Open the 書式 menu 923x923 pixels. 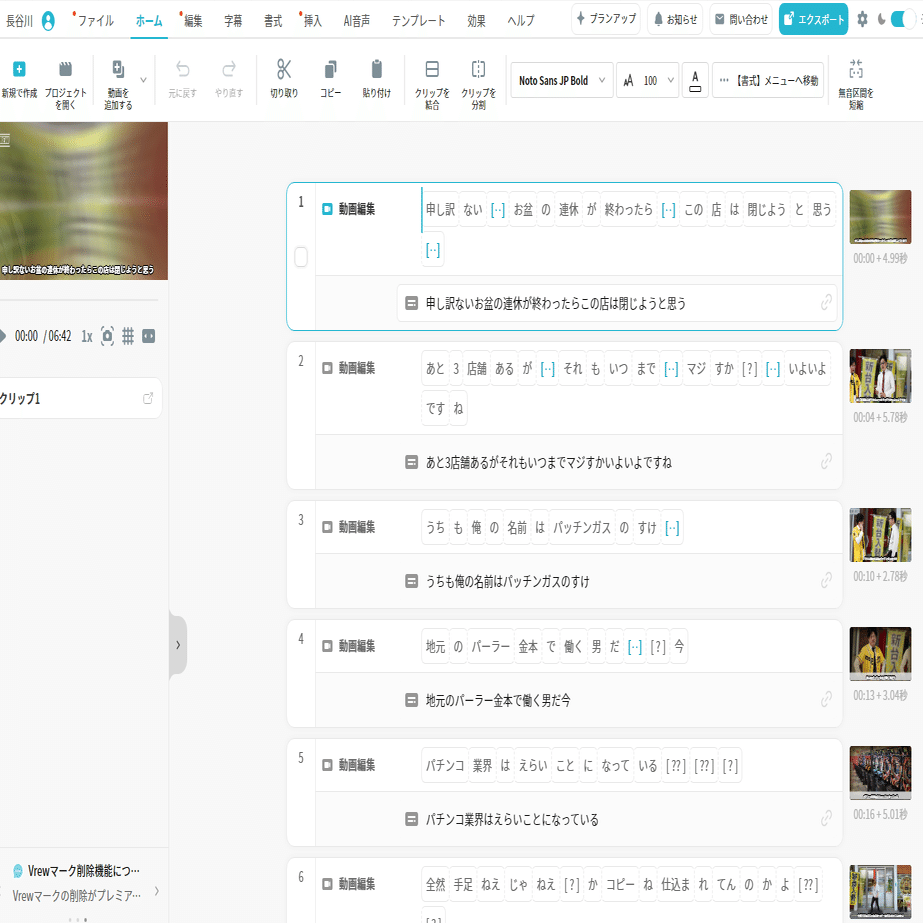click(273, 21)
